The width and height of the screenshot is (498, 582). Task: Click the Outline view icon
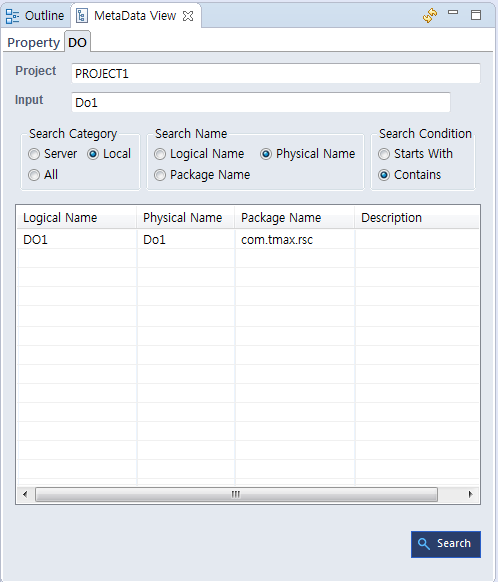tap(12, 16)
